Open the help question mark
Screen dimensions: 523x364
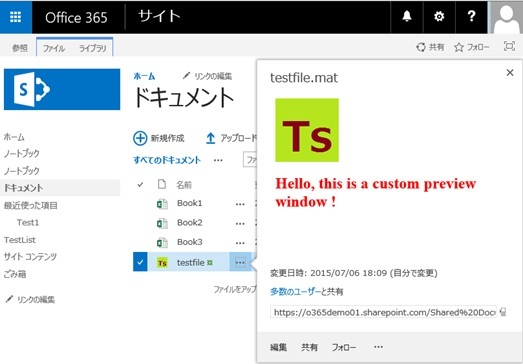coord(471,16)
